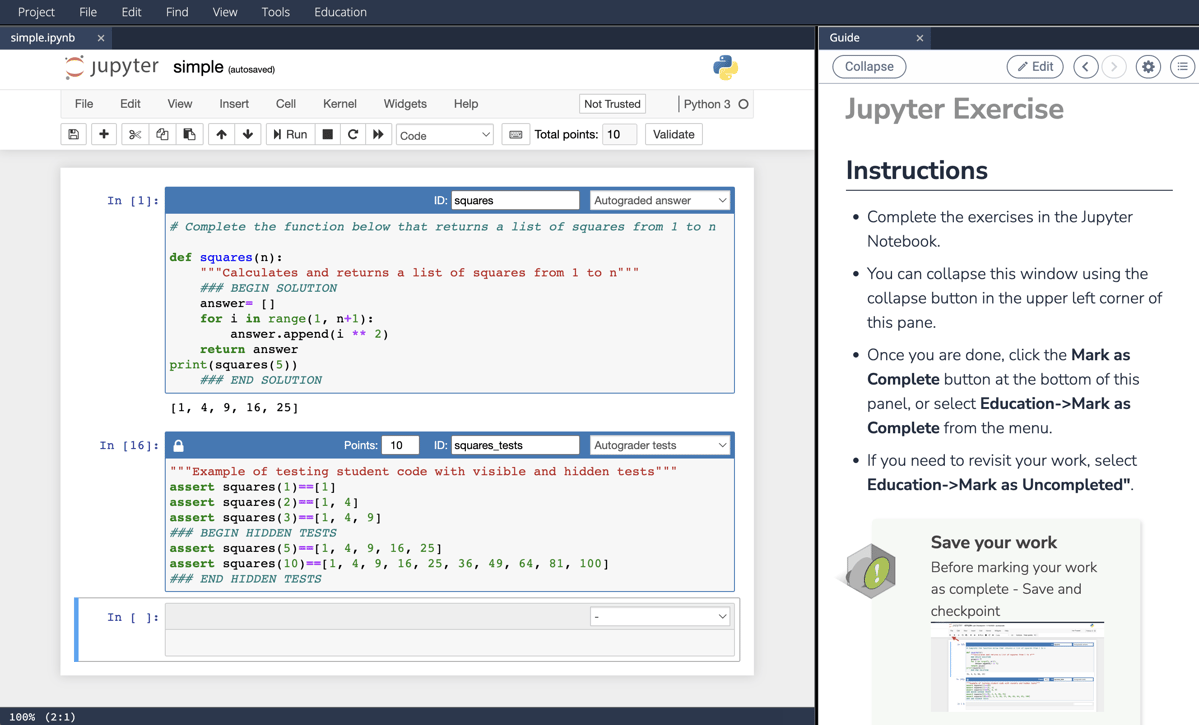
Task: Open the Code cell type dropdown
Action: click(x=444, y=133)
